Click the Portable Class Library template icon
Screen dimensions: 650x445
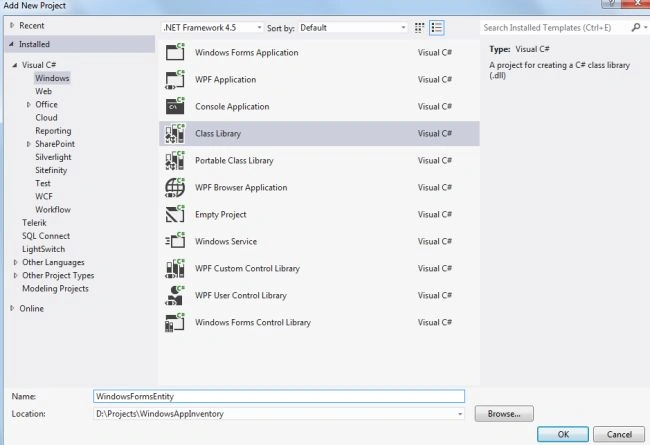[175, 160]
